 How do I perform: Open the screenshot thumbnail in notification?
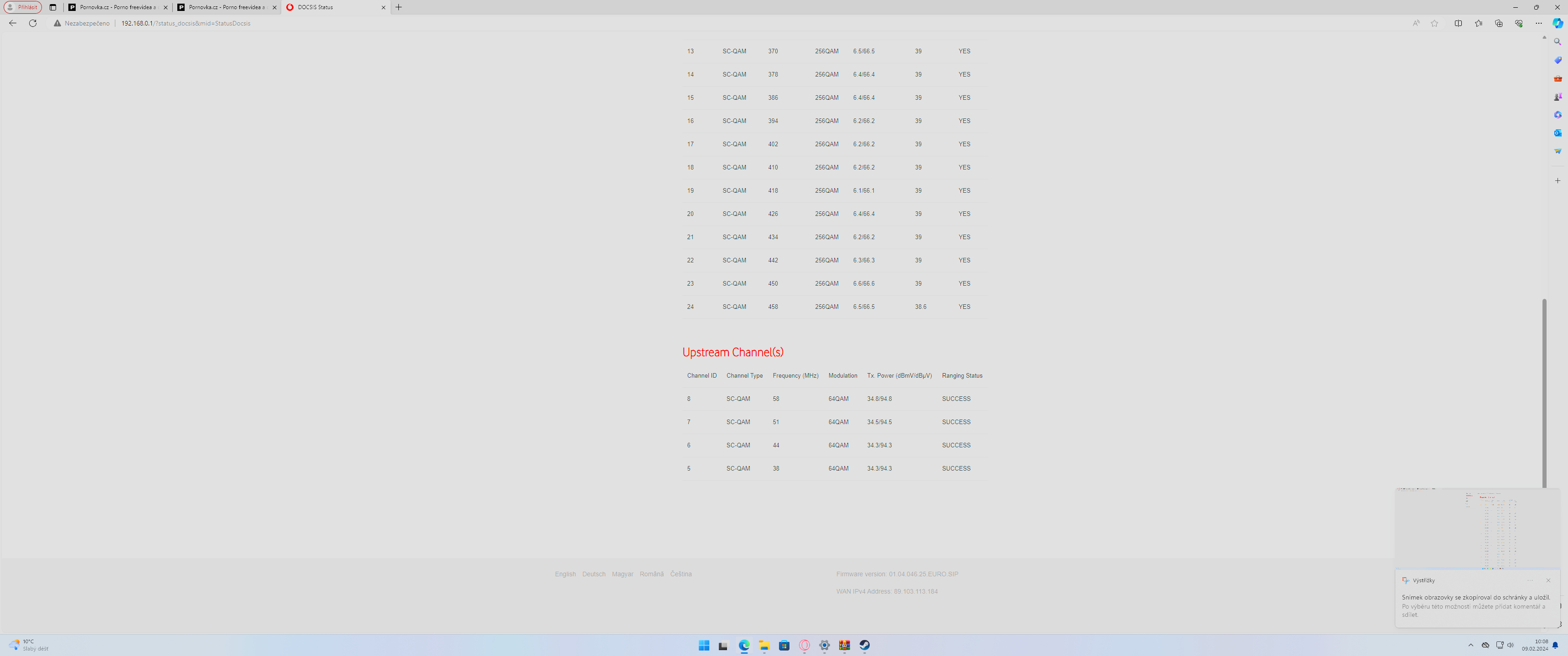tap(1477, 528)
